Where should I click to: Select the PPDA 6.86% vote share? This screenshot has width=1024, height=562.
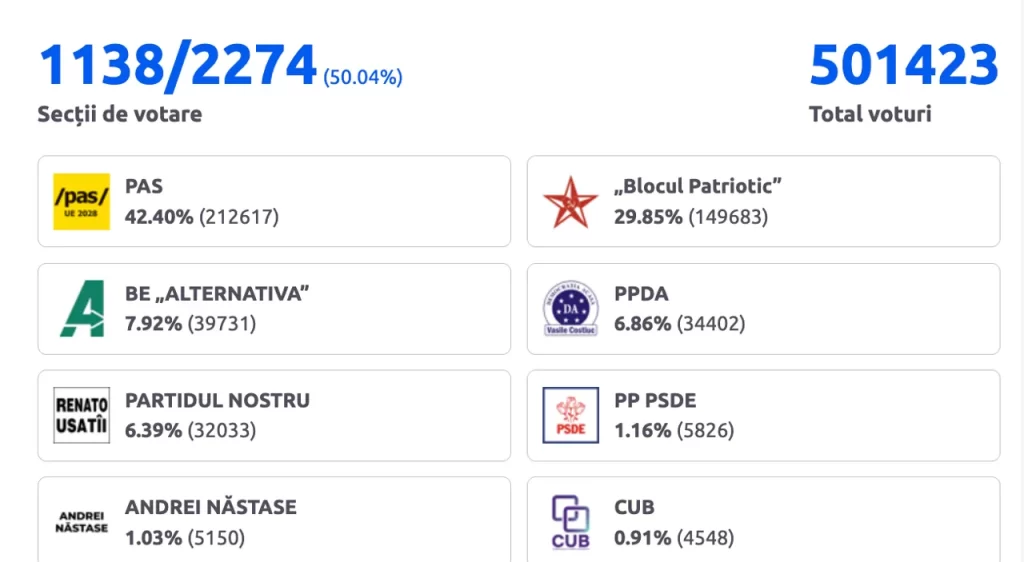click(643, 324)
